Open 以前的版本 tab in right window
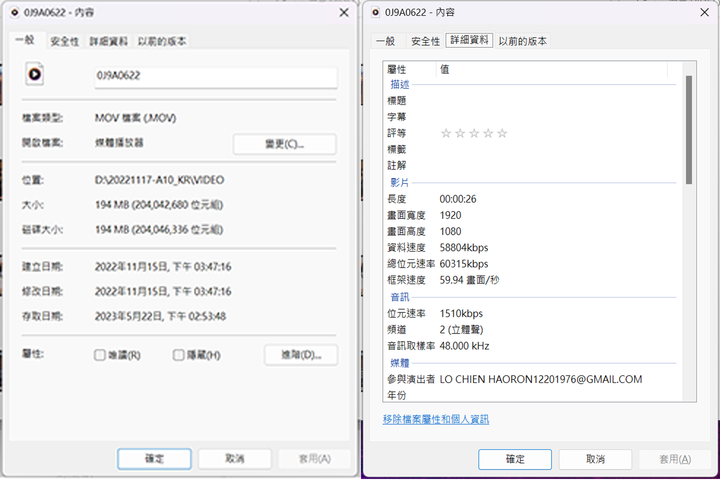The width and height of the screenshot is (720, 480). point(523,41)
